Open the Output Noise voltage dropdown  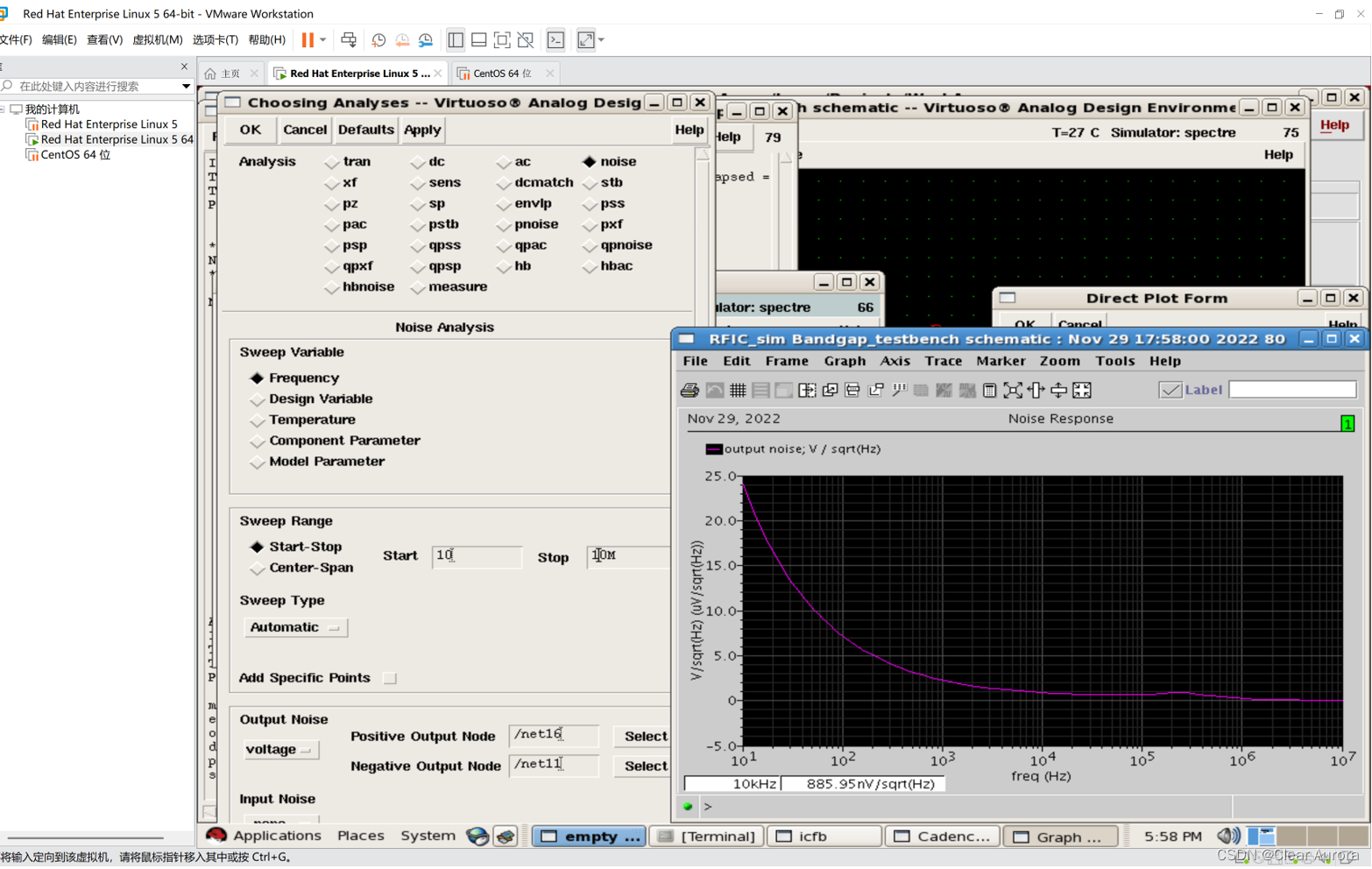coord(280,751)
